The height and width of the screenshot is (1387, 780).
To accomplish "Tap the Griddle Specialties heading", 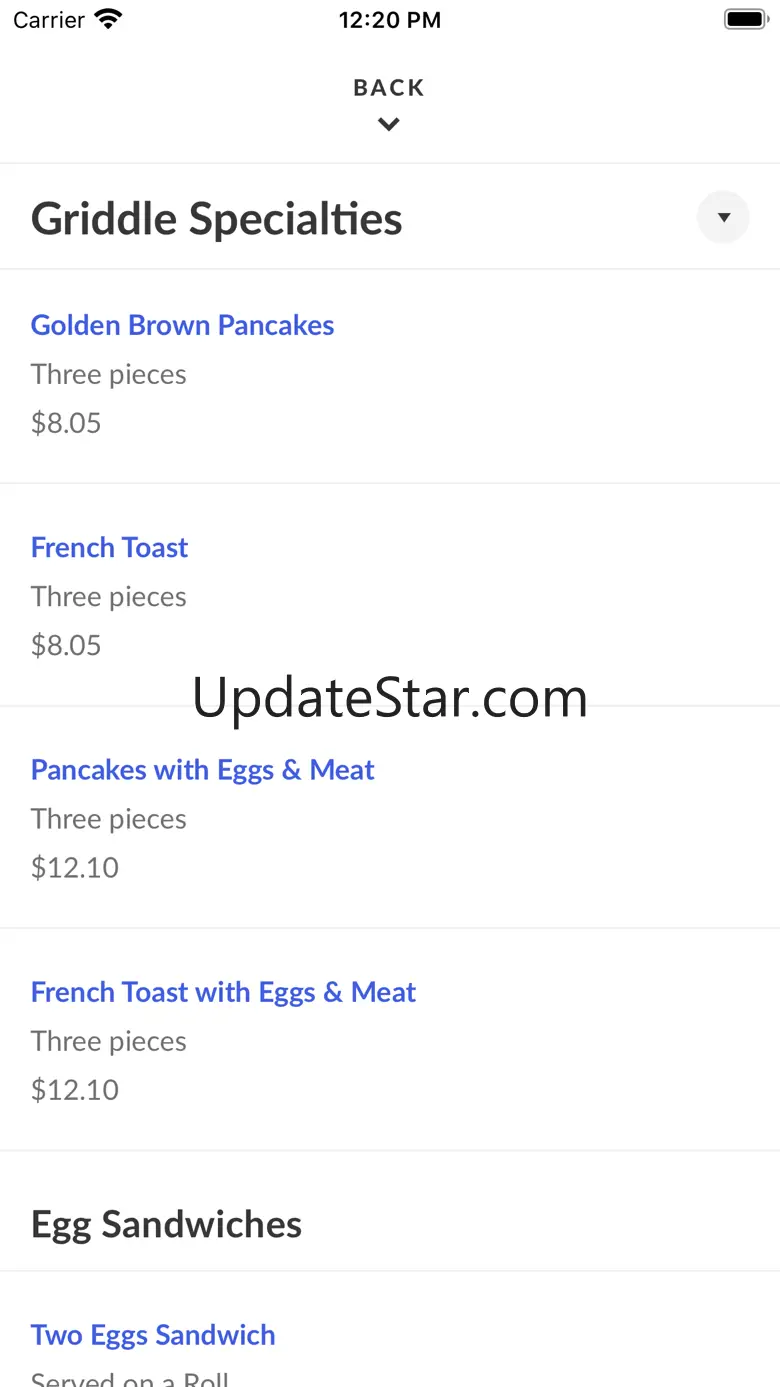I will (217, 219).
